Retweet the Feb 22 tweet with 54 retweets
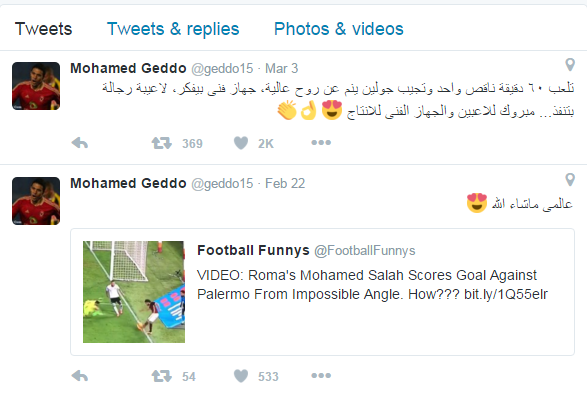Image resolution: width=587 pixels, height=397 pixels. coord(161,376)
